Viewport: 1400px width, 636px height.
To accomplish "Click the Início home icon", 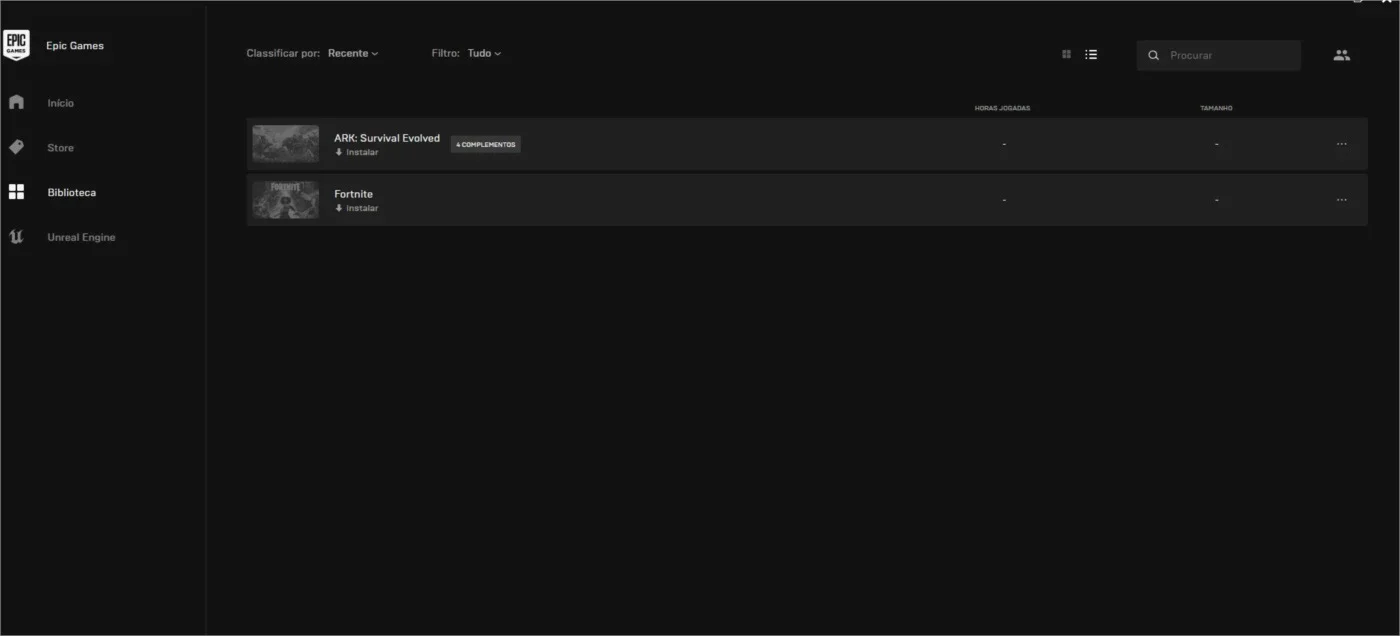I will click(x=16, y=102).
